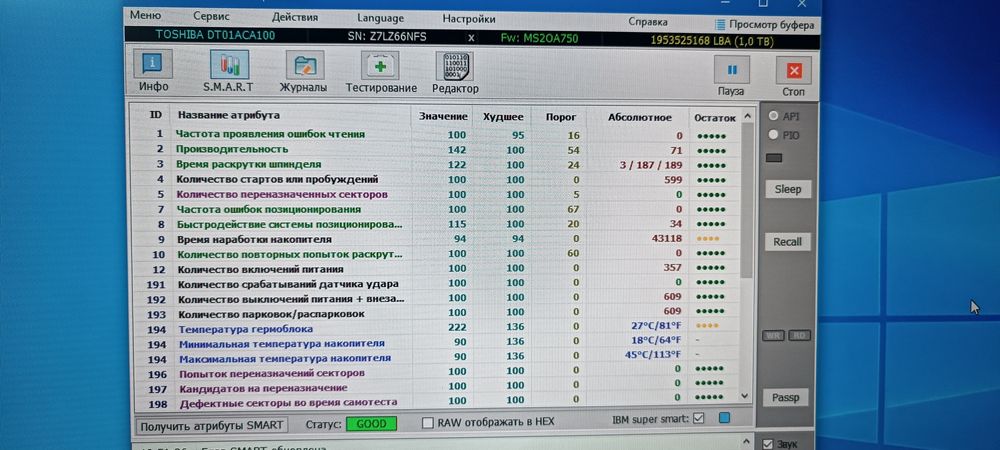Enable RAW отображать в HEX checkbox
This screenshot has width=1000, height=450.
point(428,423)
